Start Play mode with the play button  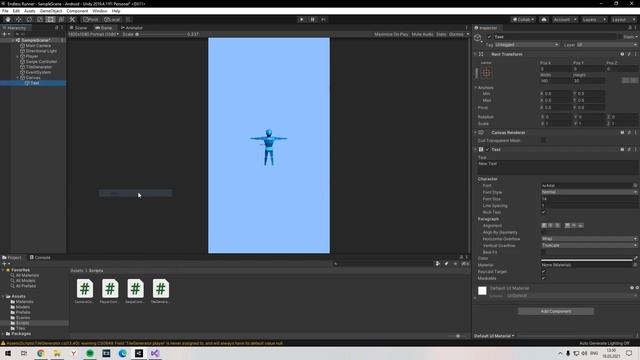coord(302,20)
